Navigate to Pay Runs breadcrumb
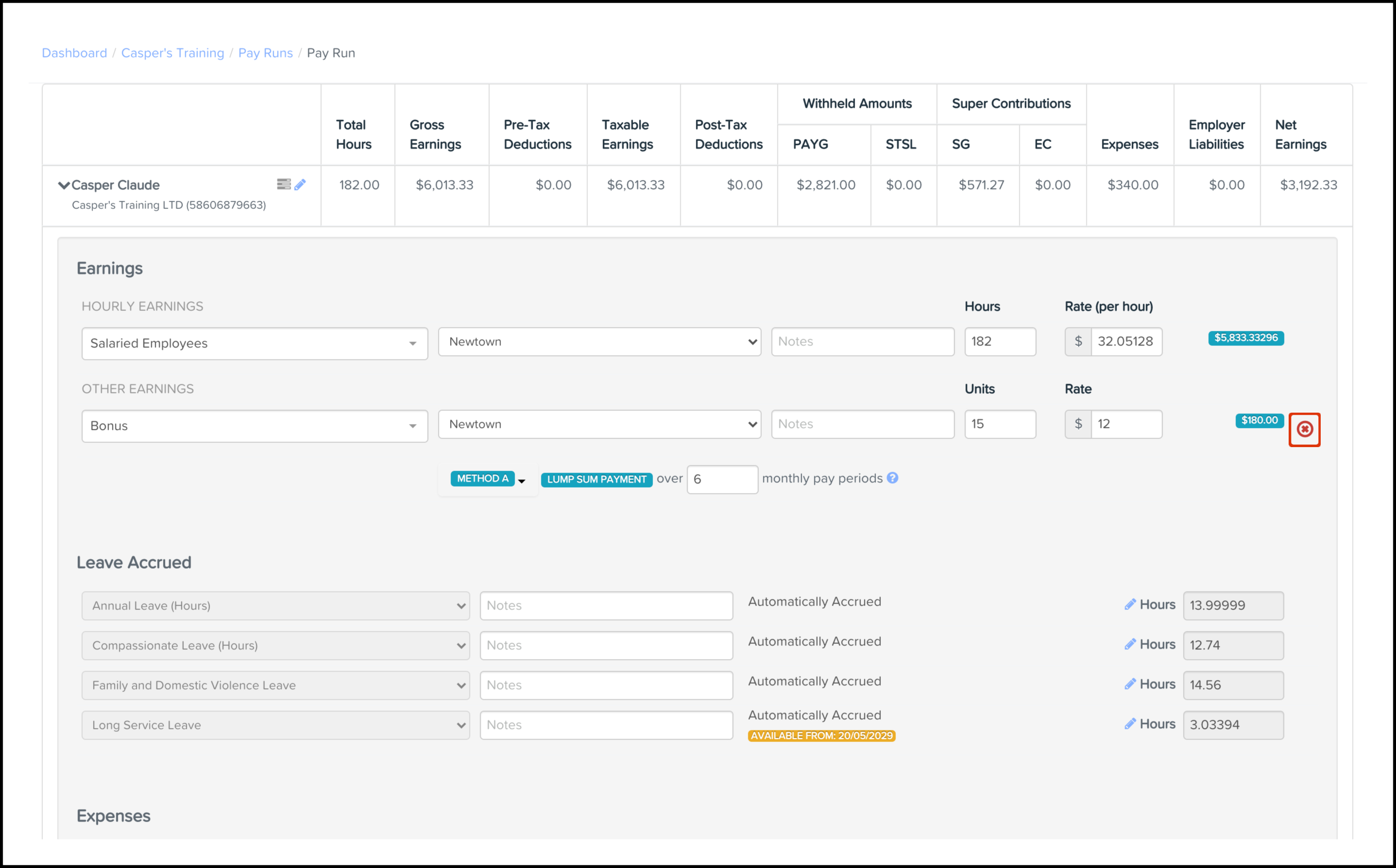The width and height of the screenshot is (1396, 868). (265, 53)
